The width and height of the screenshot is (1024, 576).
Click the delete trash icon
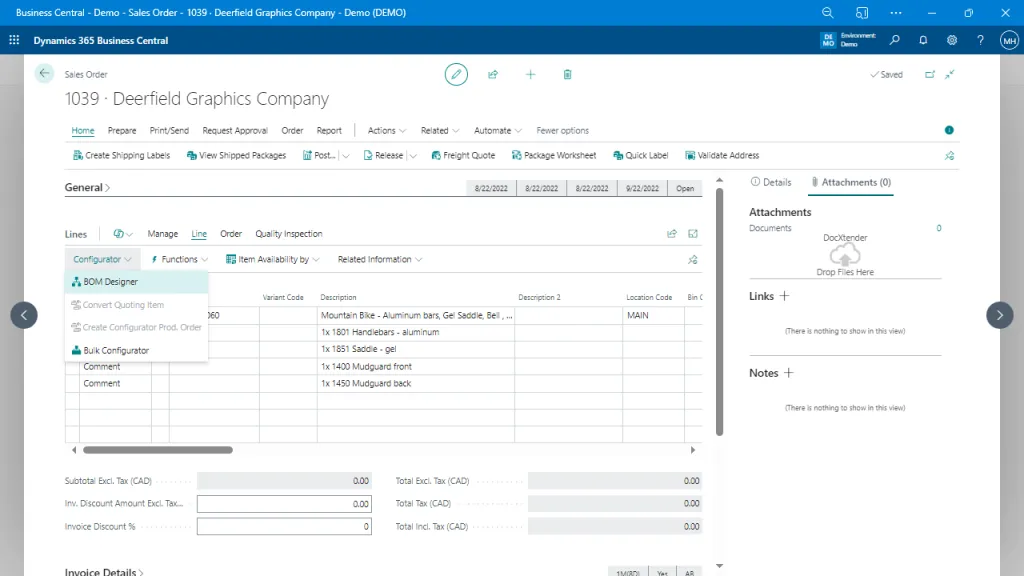(x=567, y=74)
